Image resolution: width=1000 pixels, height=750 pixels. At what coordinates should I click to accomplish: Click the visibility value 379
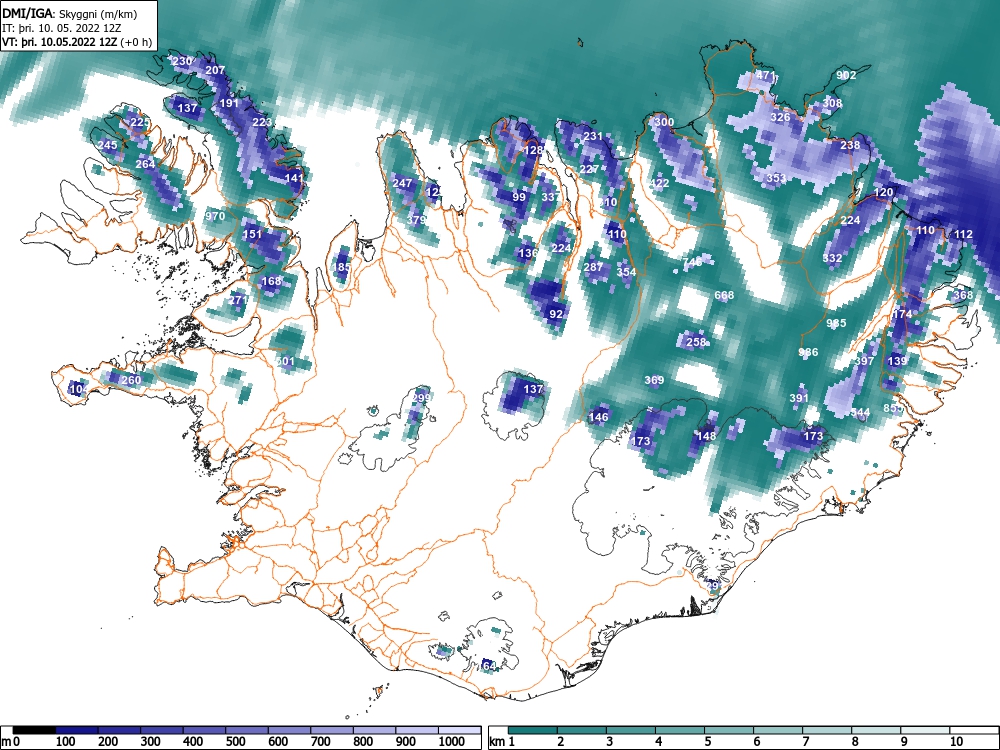coord(416,220)
